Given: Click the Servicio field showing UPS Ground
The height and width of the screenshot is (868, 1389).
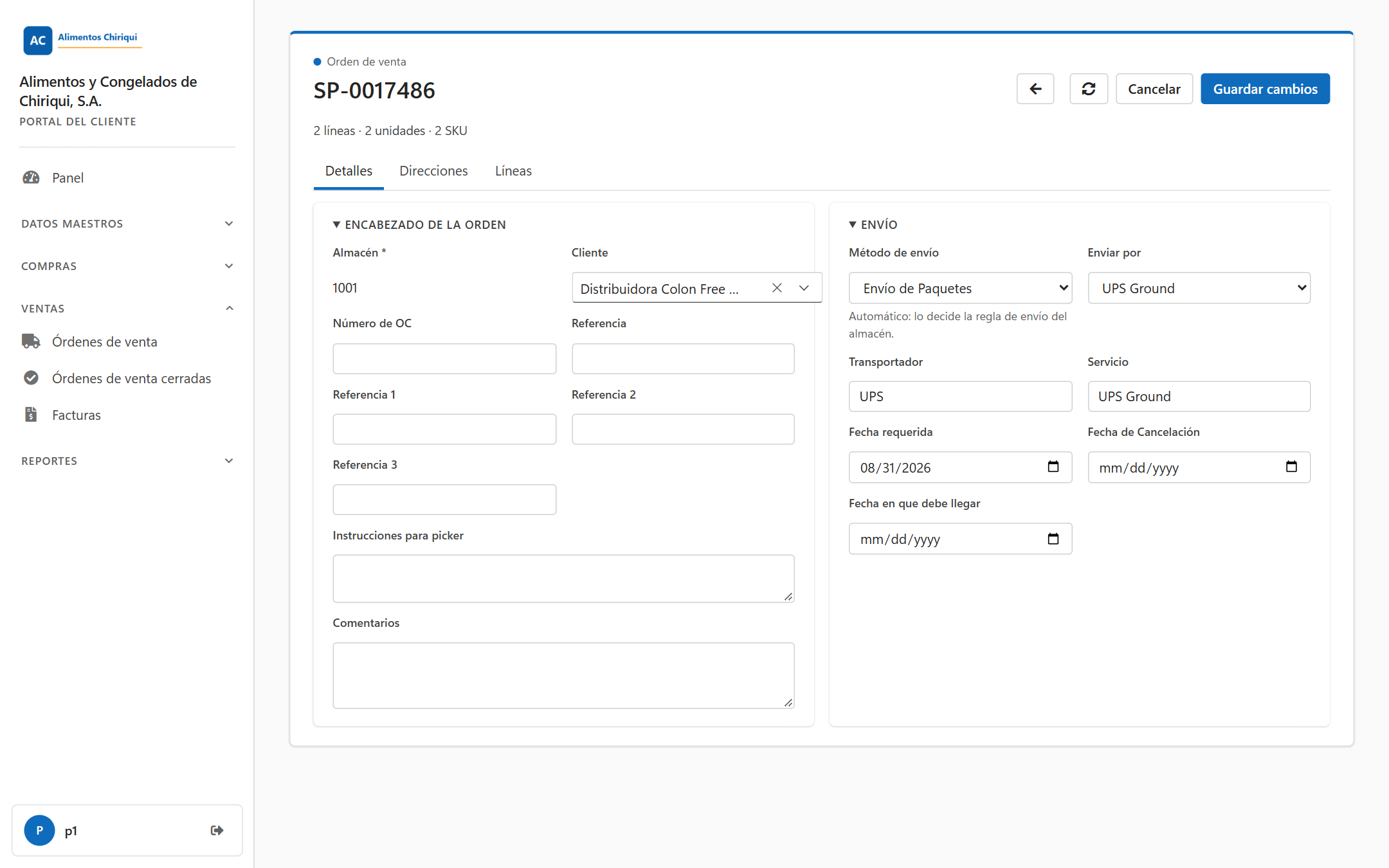Looking at the screenshot, I should (1199, 396).
